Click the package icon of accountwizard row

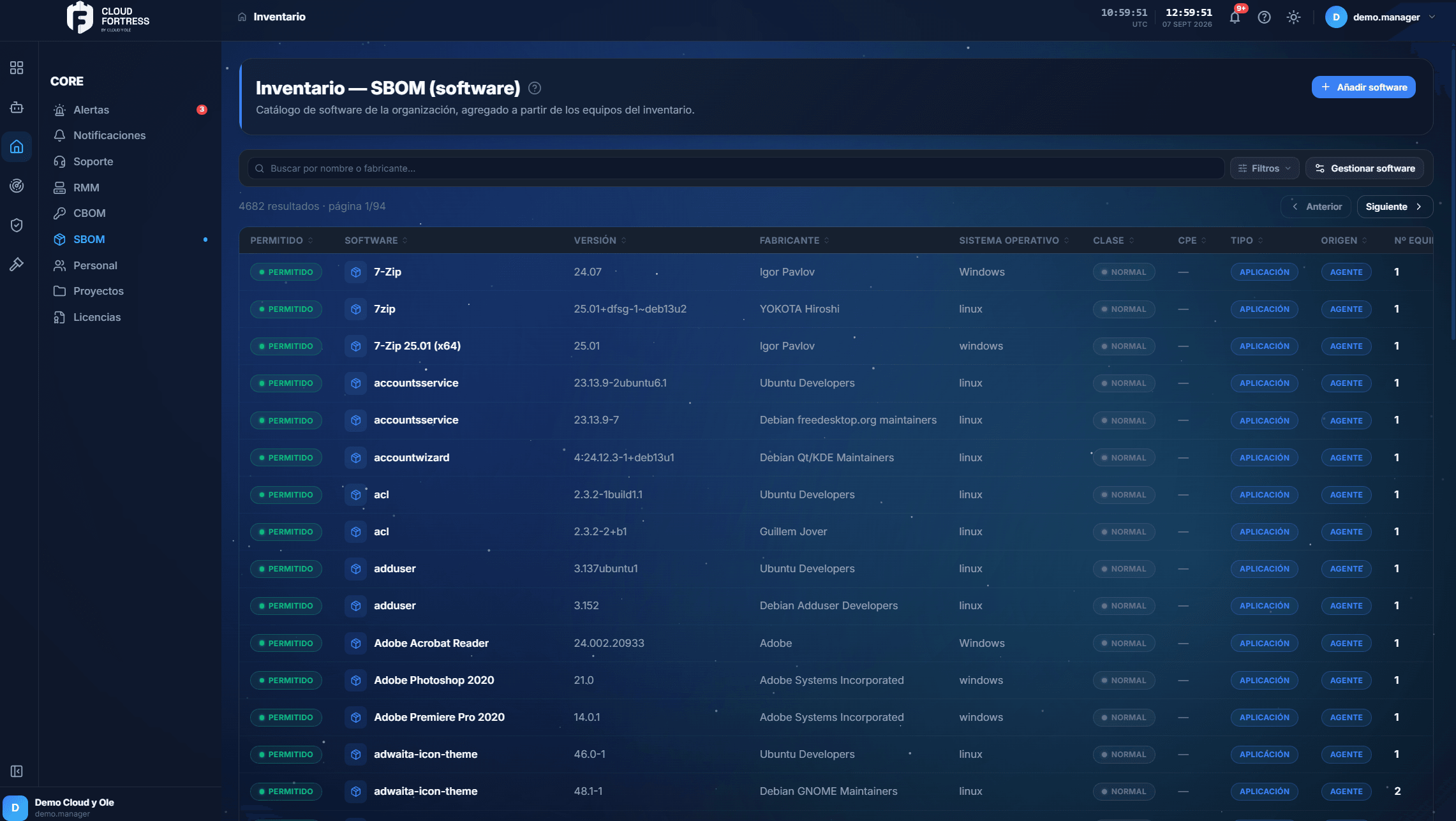pyautogui.click(x=356, y=457)
